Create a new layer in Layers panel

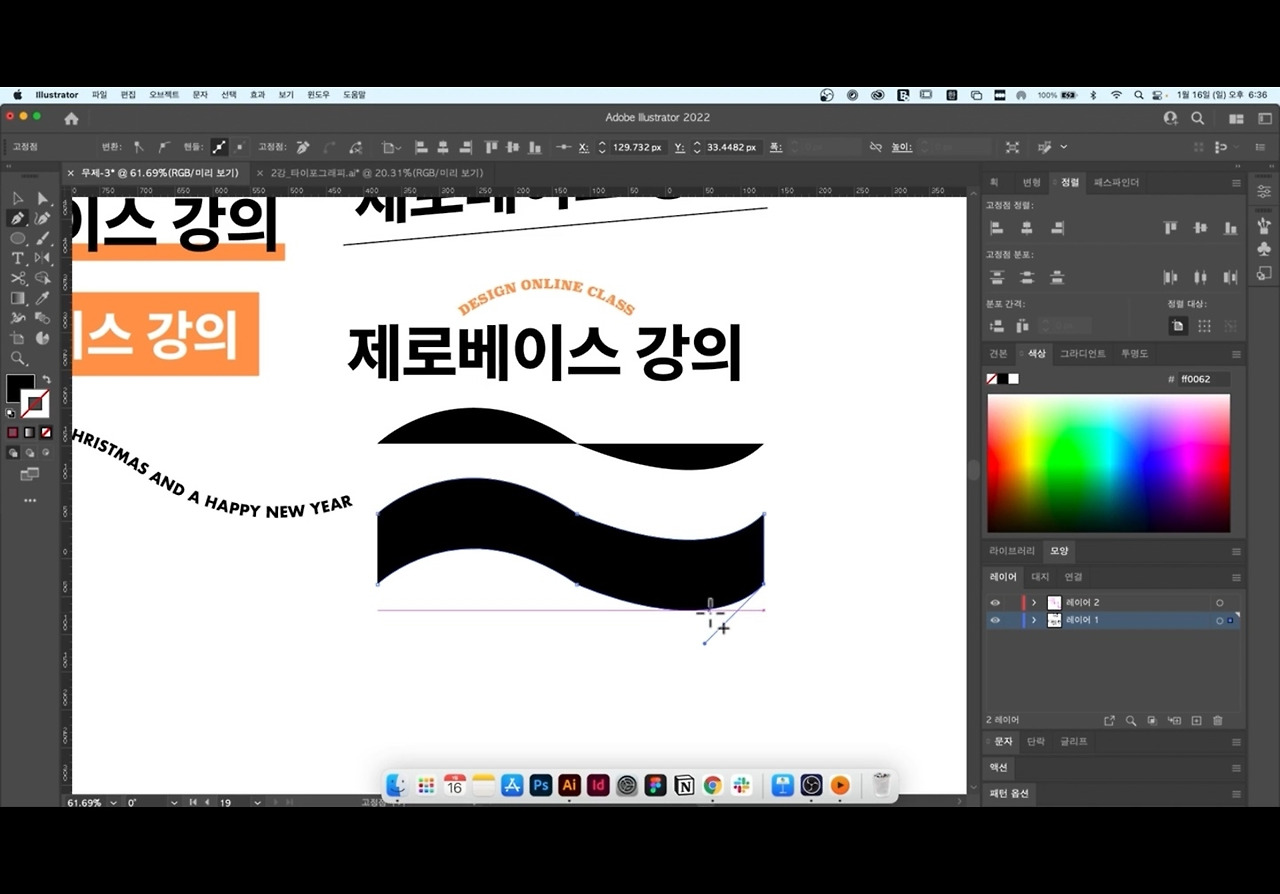click(x=1197, y=720)
